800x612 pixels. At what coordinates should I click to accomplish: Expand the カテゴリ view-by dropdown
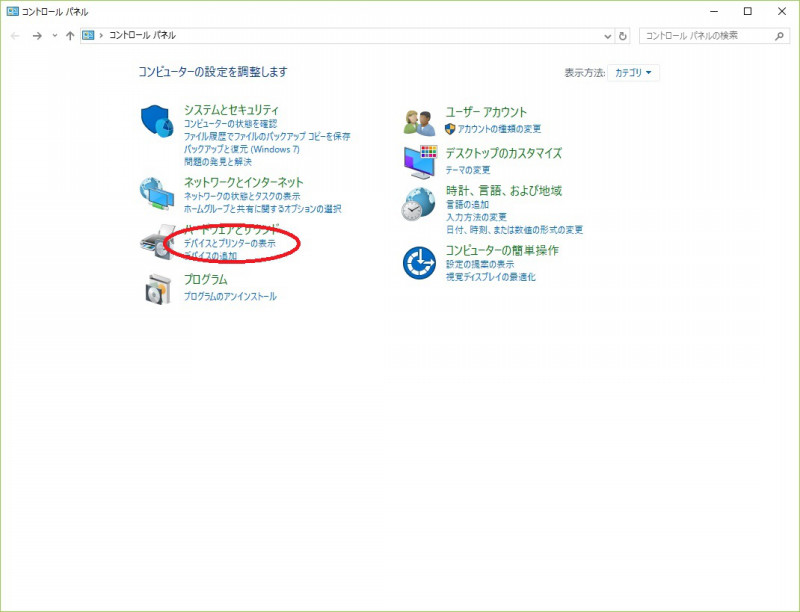pyautogui.click(x=633, y=73)
